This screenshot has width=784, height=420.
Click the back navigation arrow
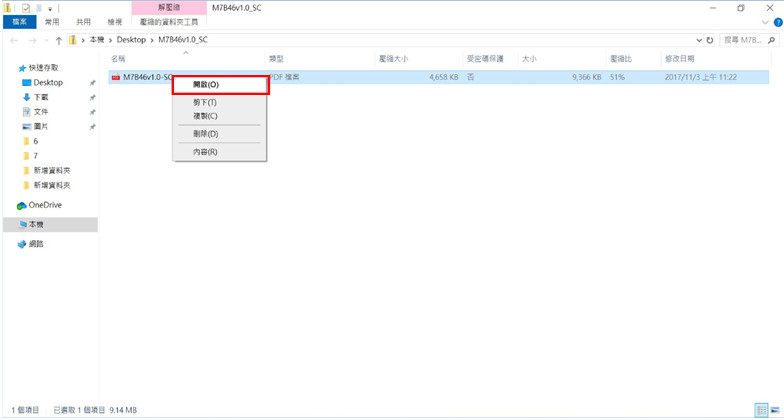coord(14,40)
